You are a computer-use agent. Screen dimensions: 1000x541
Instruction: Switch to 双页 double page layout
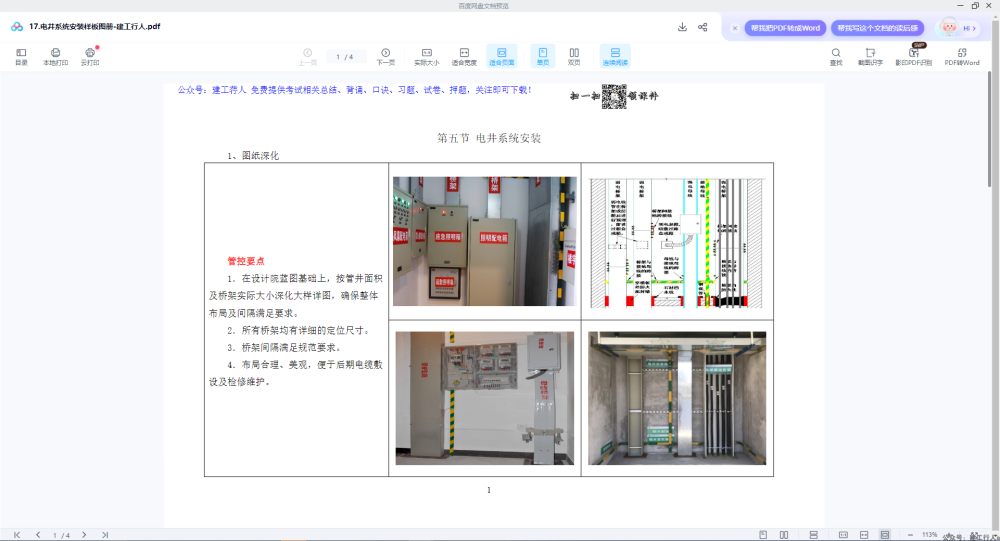tap(574, 56)
